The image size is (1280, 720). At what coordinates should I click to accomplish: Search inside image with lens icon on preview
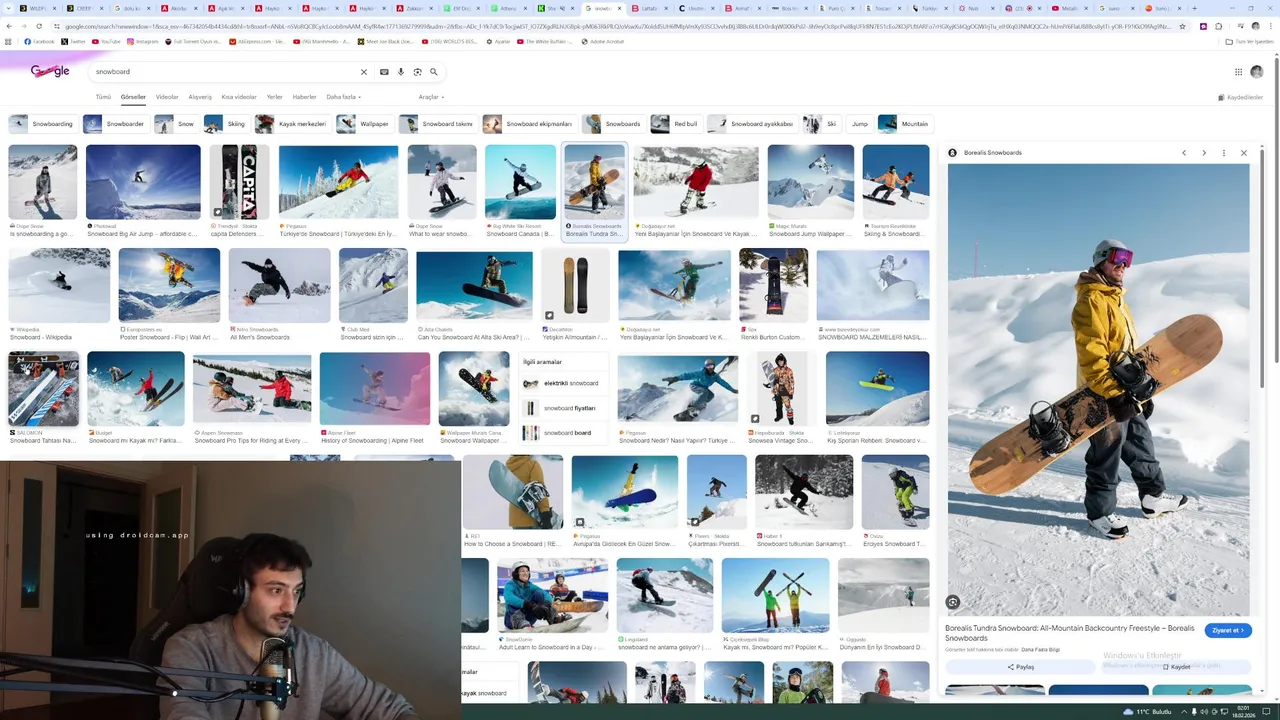953,602
